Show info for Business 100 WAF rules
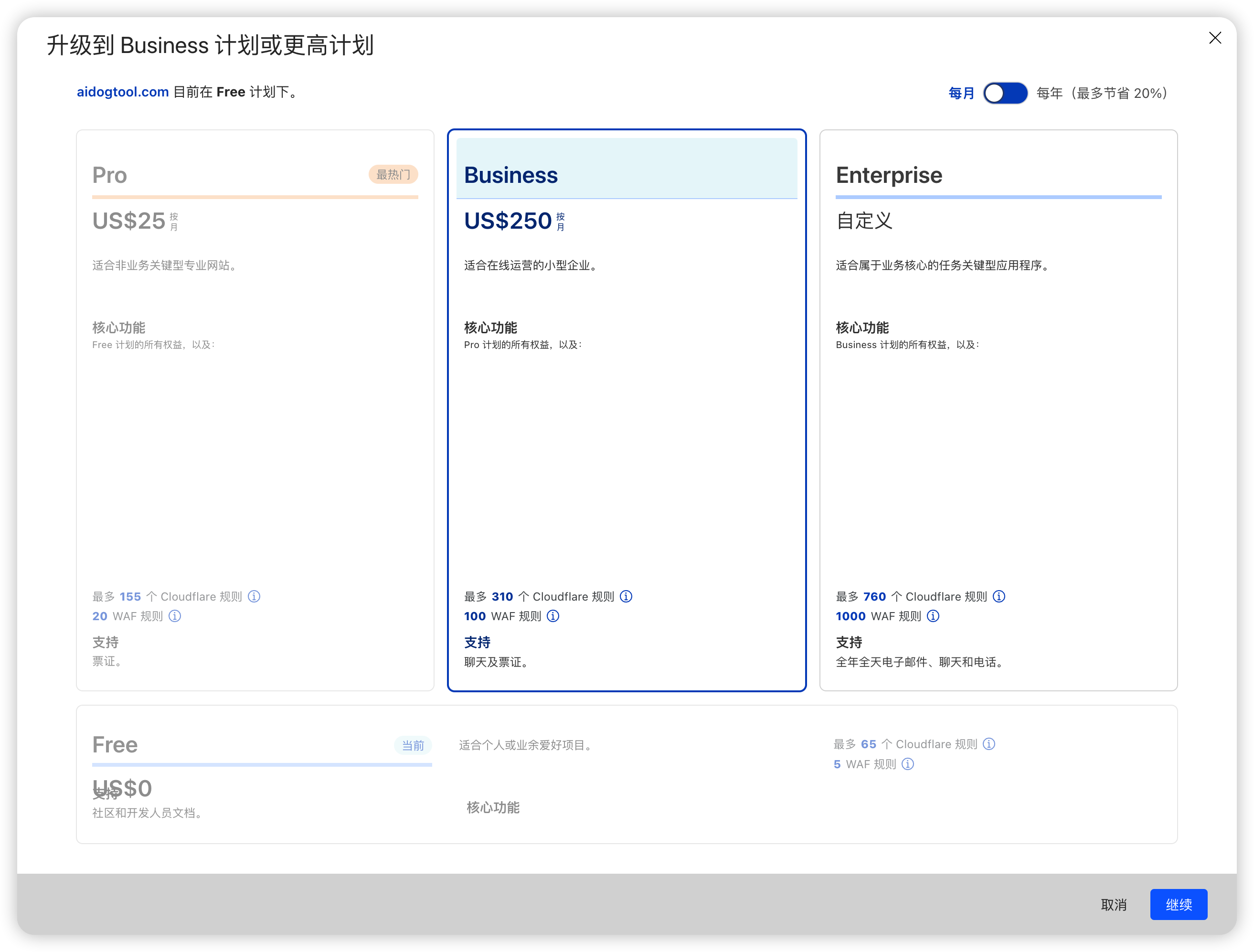The image size is (1254, 952). [x=553, y=616]
